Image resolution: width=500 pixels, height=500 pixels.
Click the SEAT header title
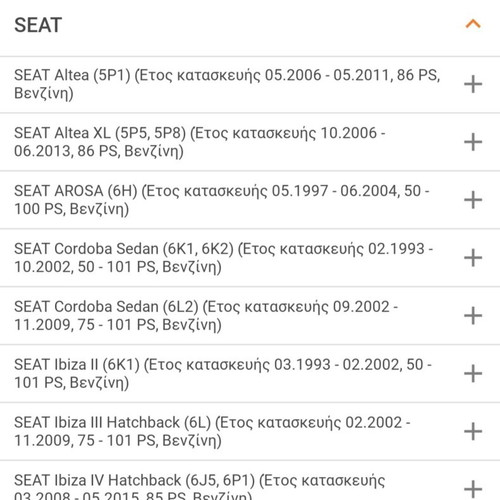pos(38,25)
